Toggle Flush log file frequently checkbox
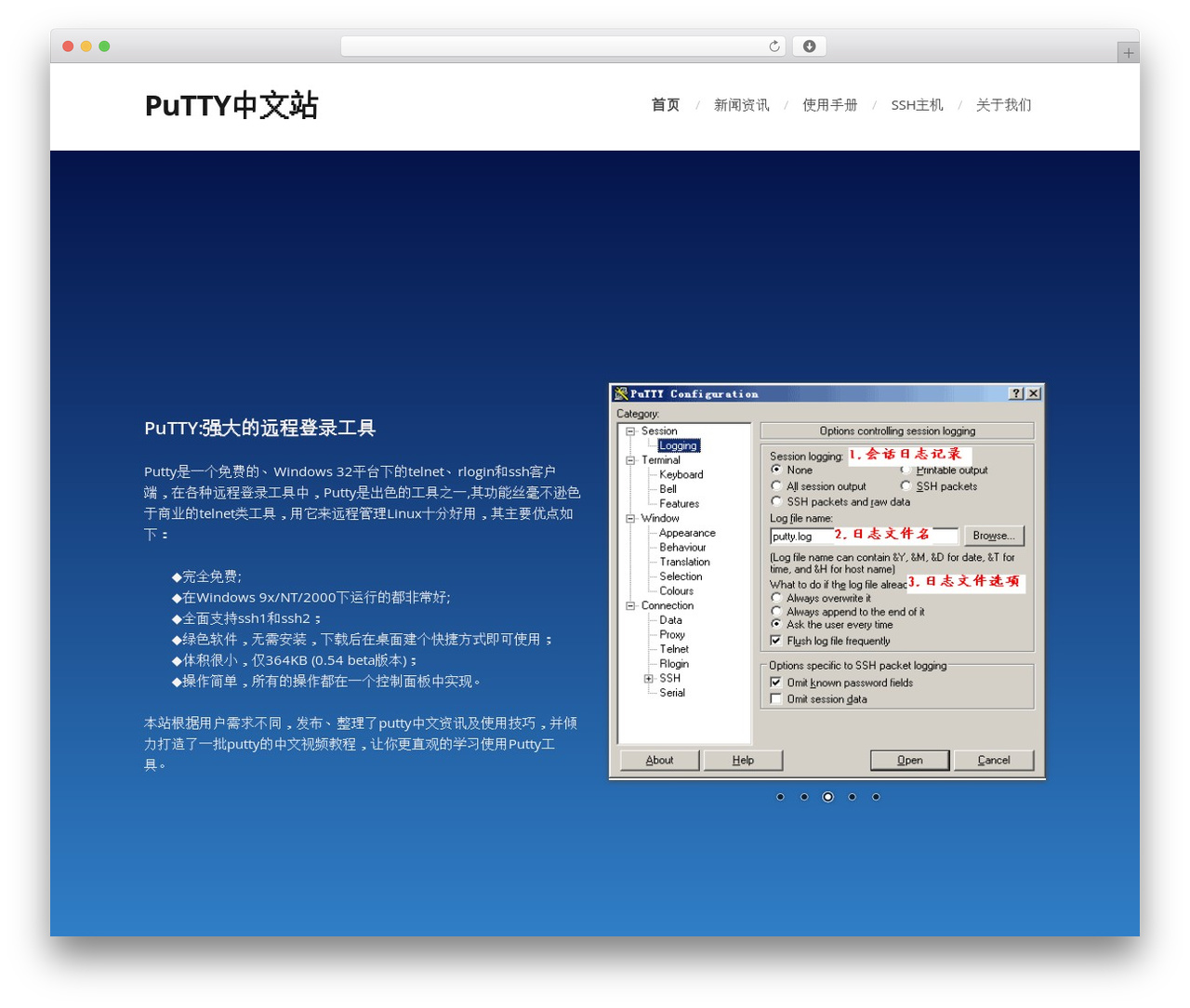 click(x=776, y=641)
